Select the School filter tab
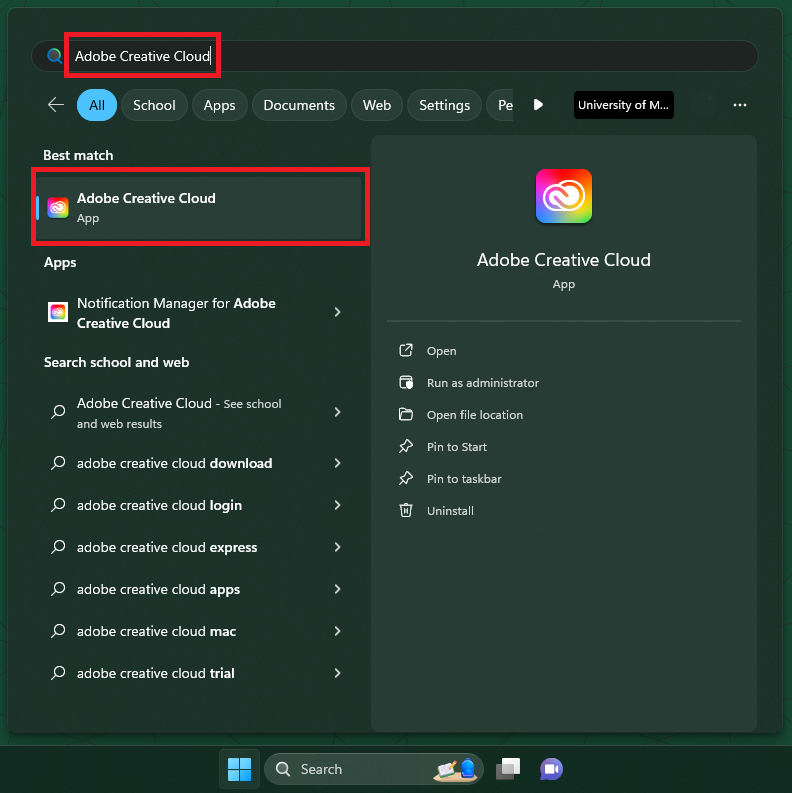792x793 pixels. click(x=154, y=105)
